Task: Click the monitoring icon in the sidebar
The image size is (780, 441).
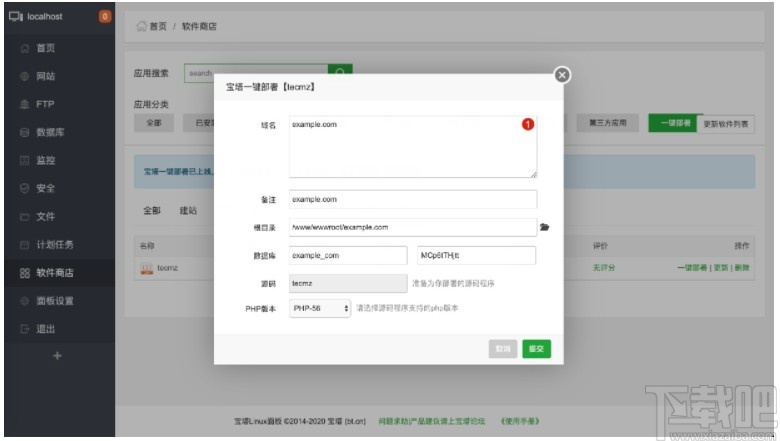Action: (25, 160)
